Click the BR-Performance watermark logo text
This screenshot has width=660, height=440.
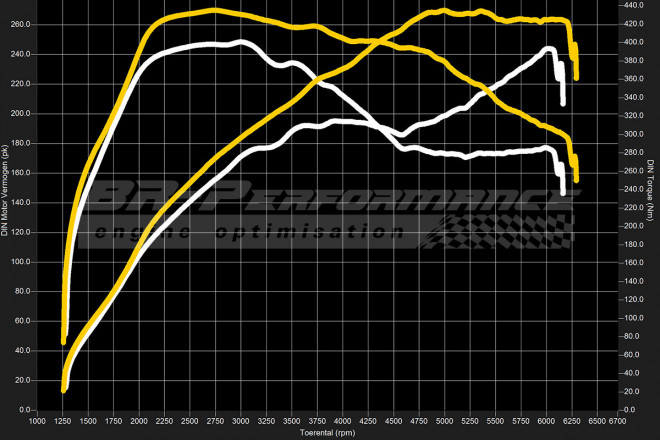[x=320, y=200]
